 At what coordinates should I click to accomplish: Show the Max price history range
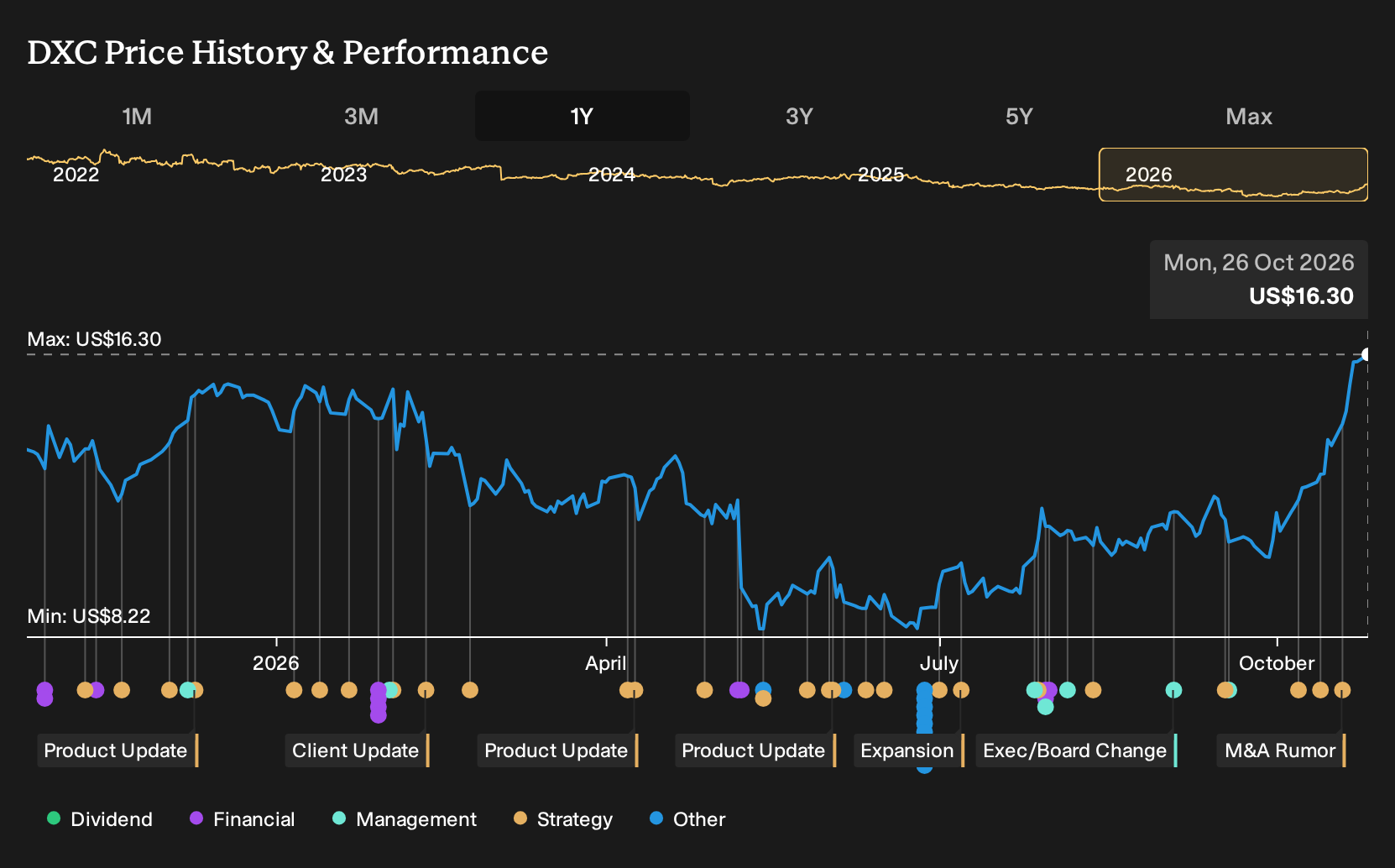click(x=1249, y=116)
